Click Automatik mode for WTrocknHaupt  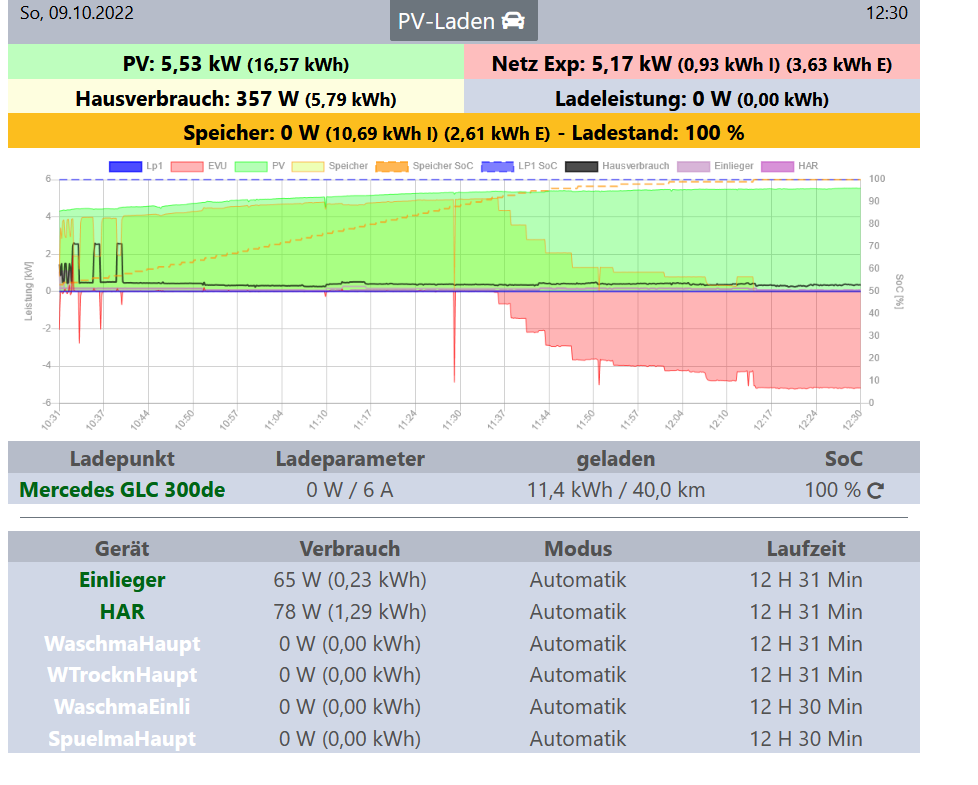click(577, 676)
